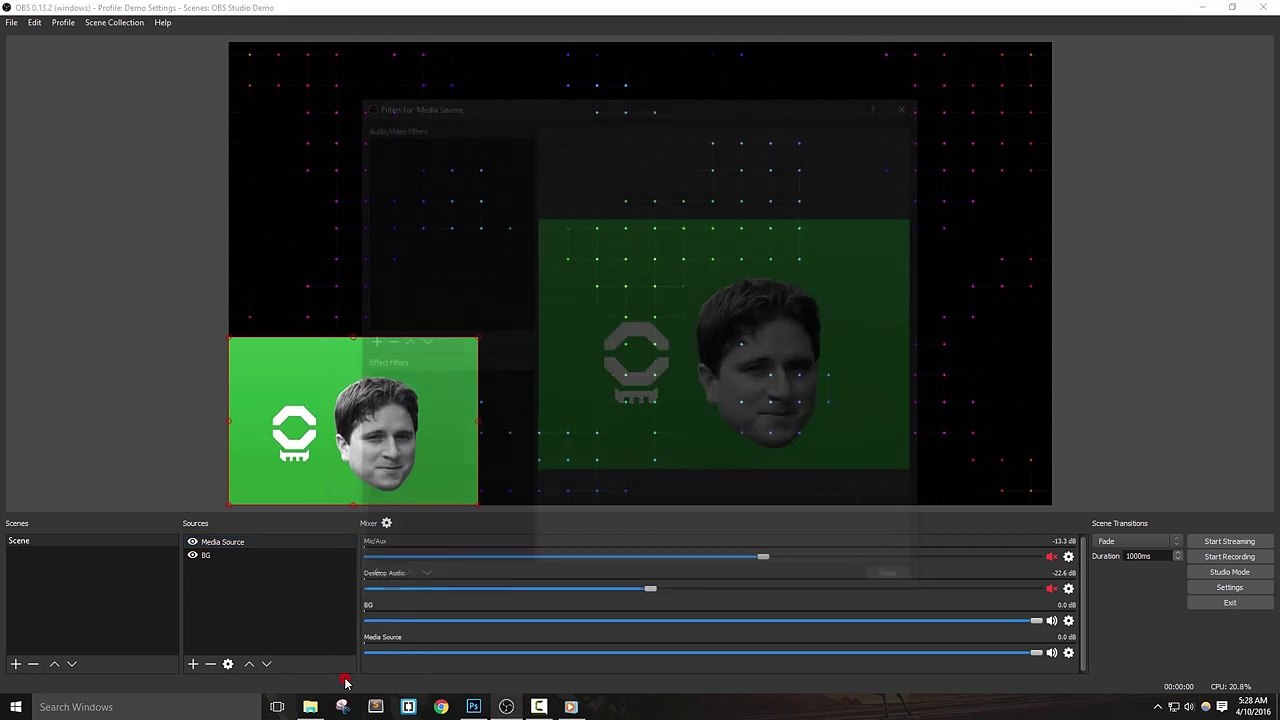
Task: Open Mixer settings gear next to Mixer label
Action: coord(387,523)
